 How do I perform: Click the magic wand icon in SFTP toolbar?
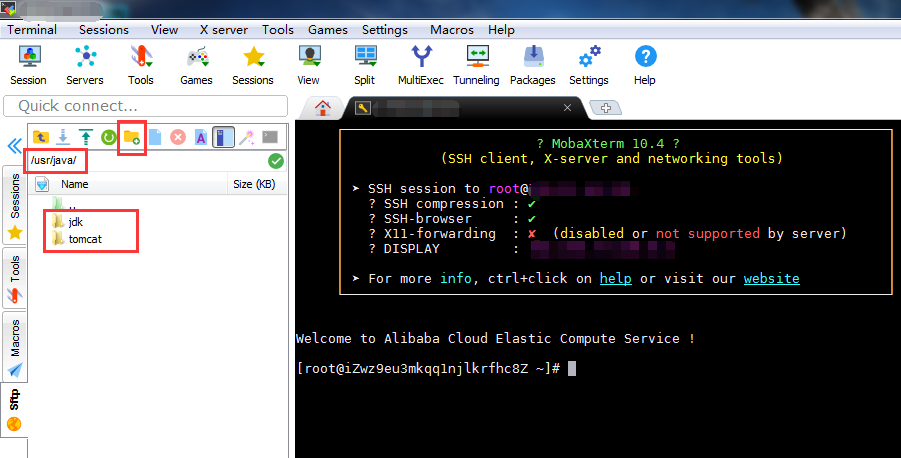pyautogui.click(x=247, y=137)
